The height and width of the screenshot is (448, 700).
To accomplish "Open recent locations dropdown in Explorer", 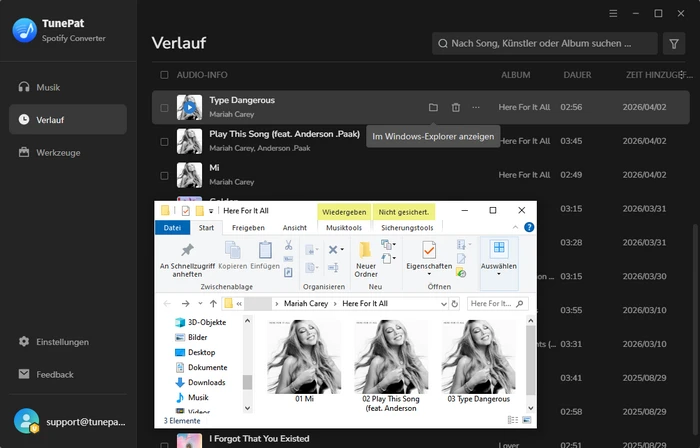I will tap(200, 304).
